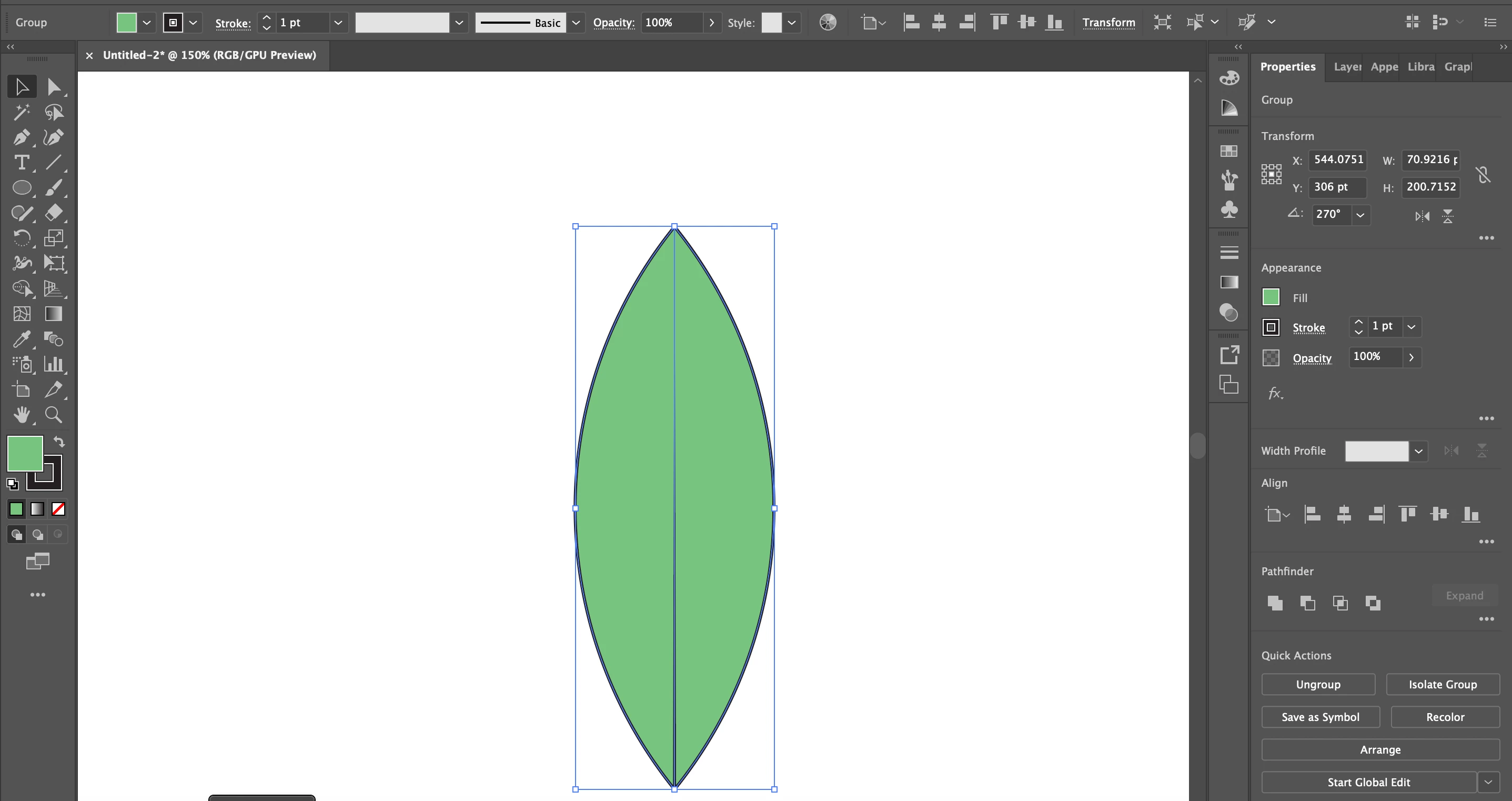The width and height of the screenshot is (1512, 801).
Task: Choose the Magic Wand tool
Action: (x=21, y=112)
